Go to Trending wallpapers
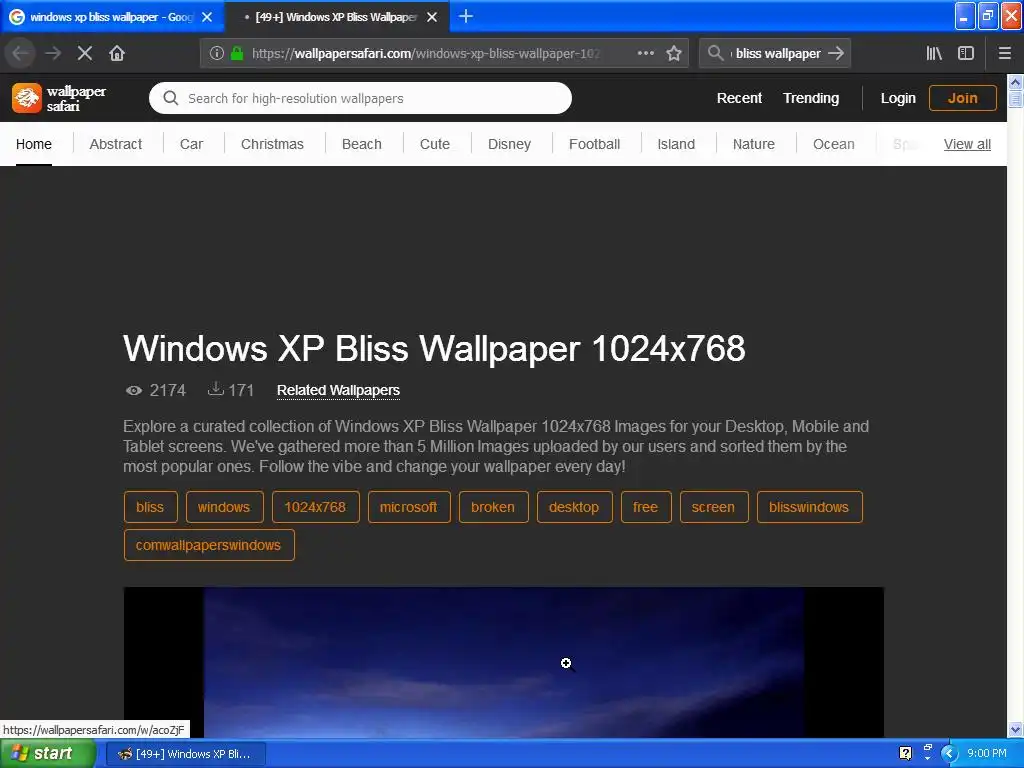The image size is (1024, 768). tap(811, 98)
